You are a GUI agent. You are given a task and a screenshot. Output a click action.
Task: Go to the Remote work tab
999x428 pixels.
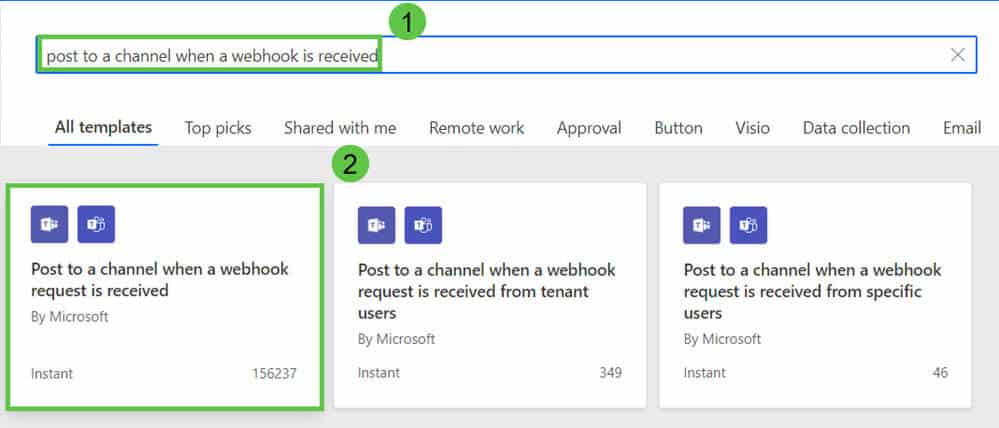click(x=477, y=128)
